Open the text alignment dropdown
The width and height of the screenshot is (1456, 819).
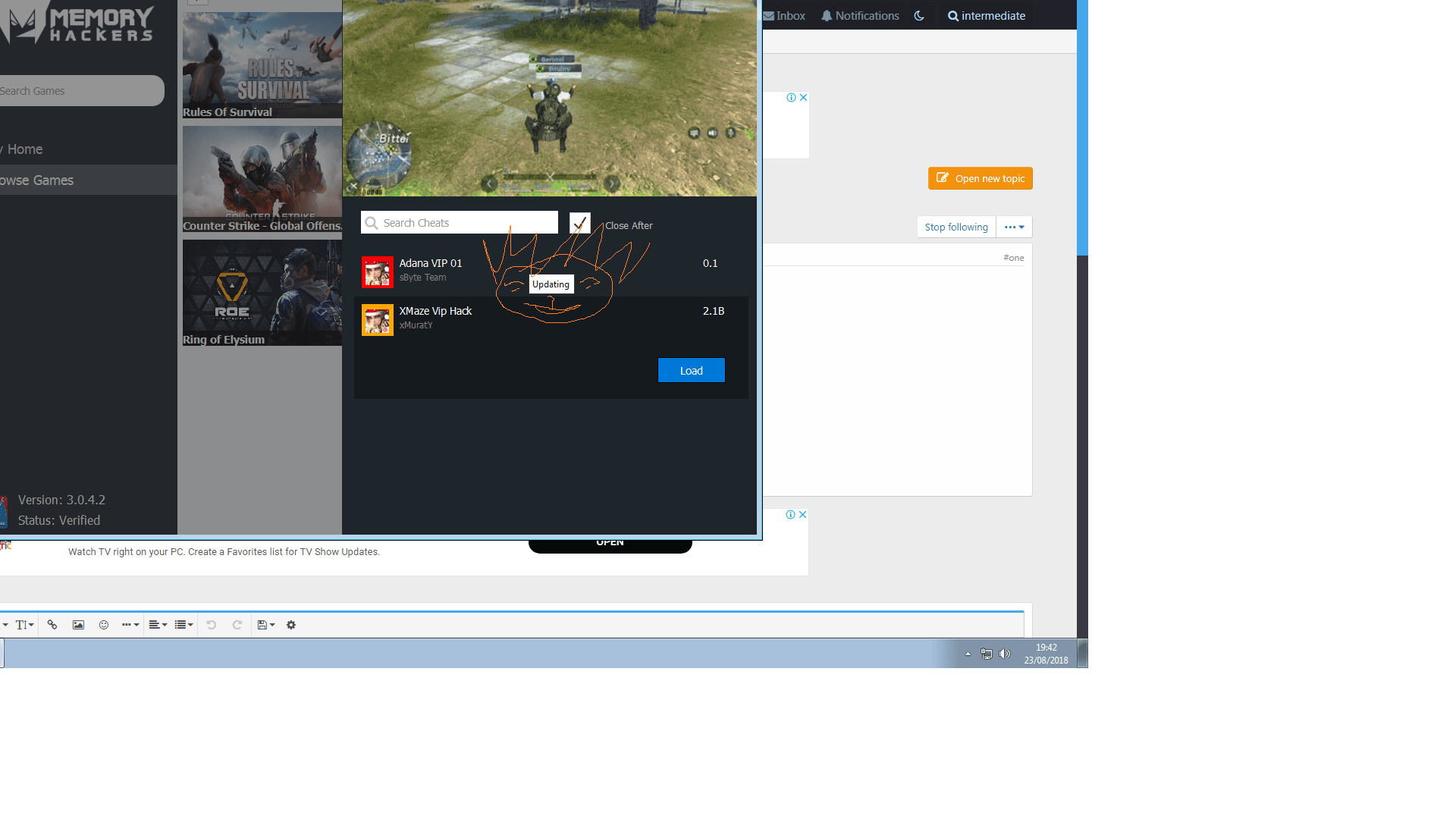click(158, 625)
